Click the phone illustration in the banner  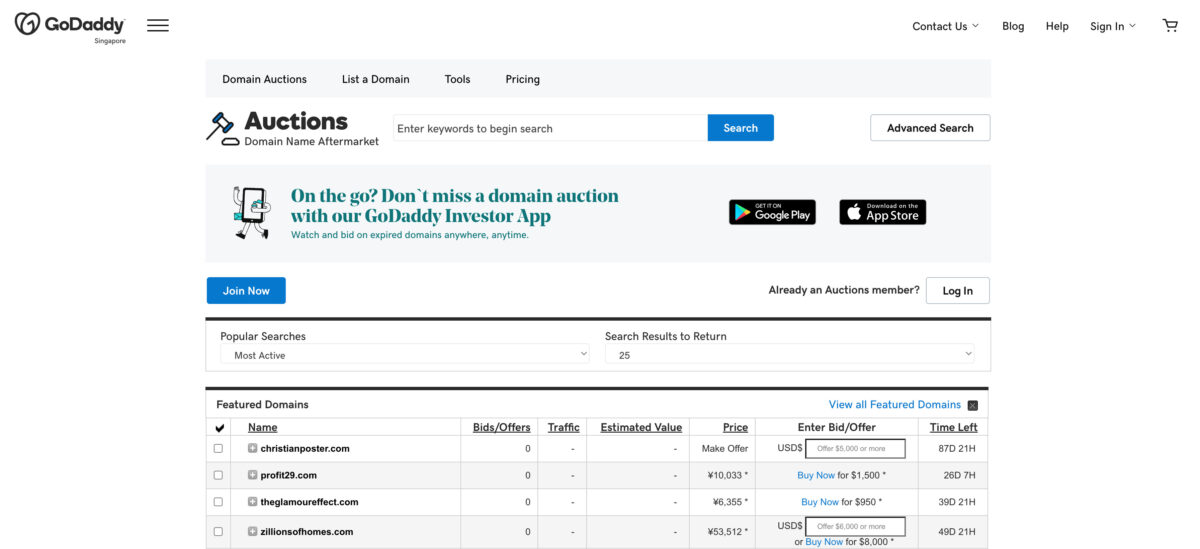(x=252, y=212)
